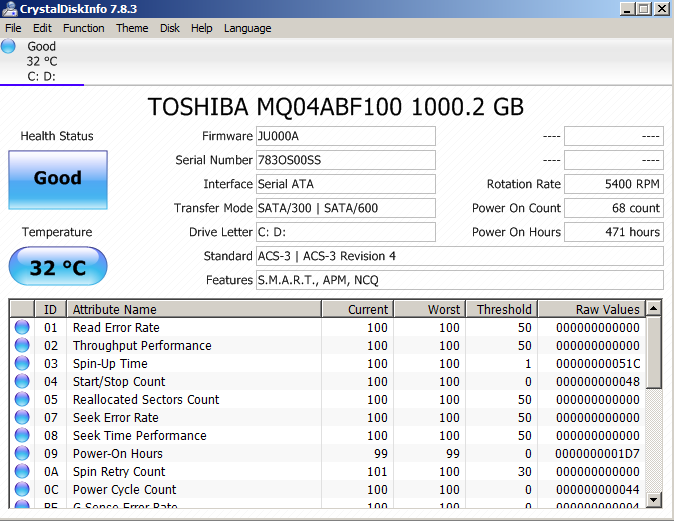Click the Interface field Serial ATA
Screen dimensions: 674x521
pyautogui.click(x=346, y=184)
